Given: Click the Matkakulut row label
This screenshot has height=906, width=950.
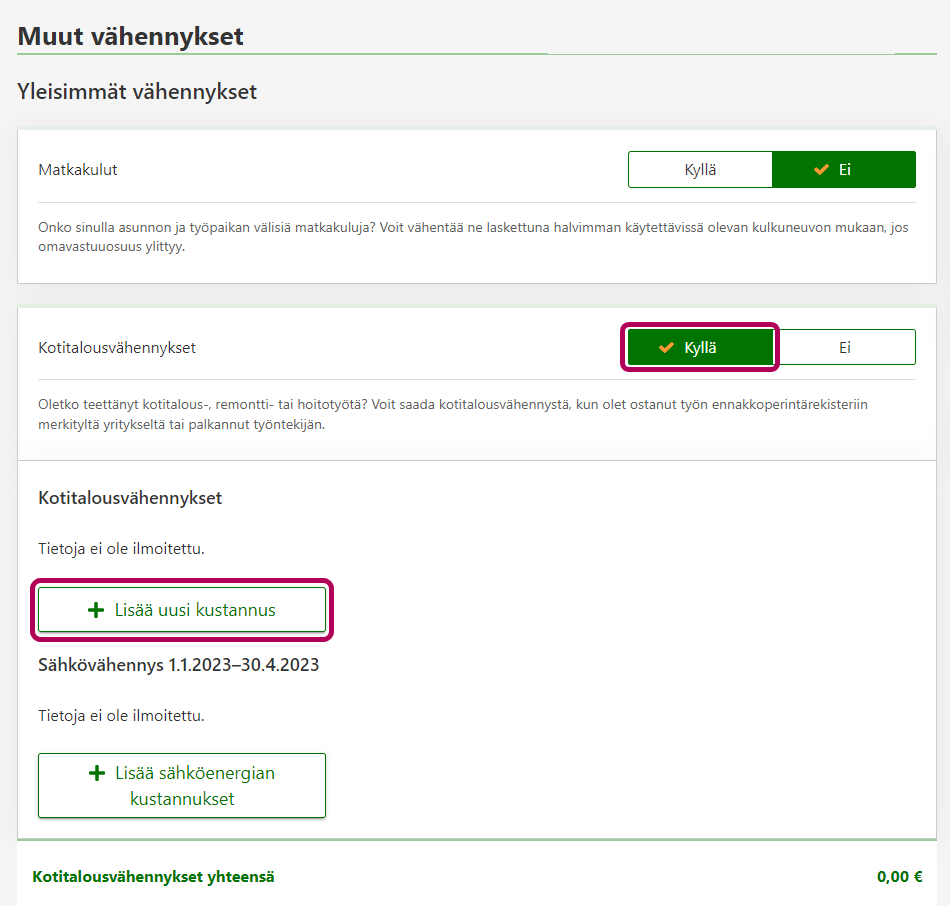Looking at the screenshot, I should [x=78, y=170].
